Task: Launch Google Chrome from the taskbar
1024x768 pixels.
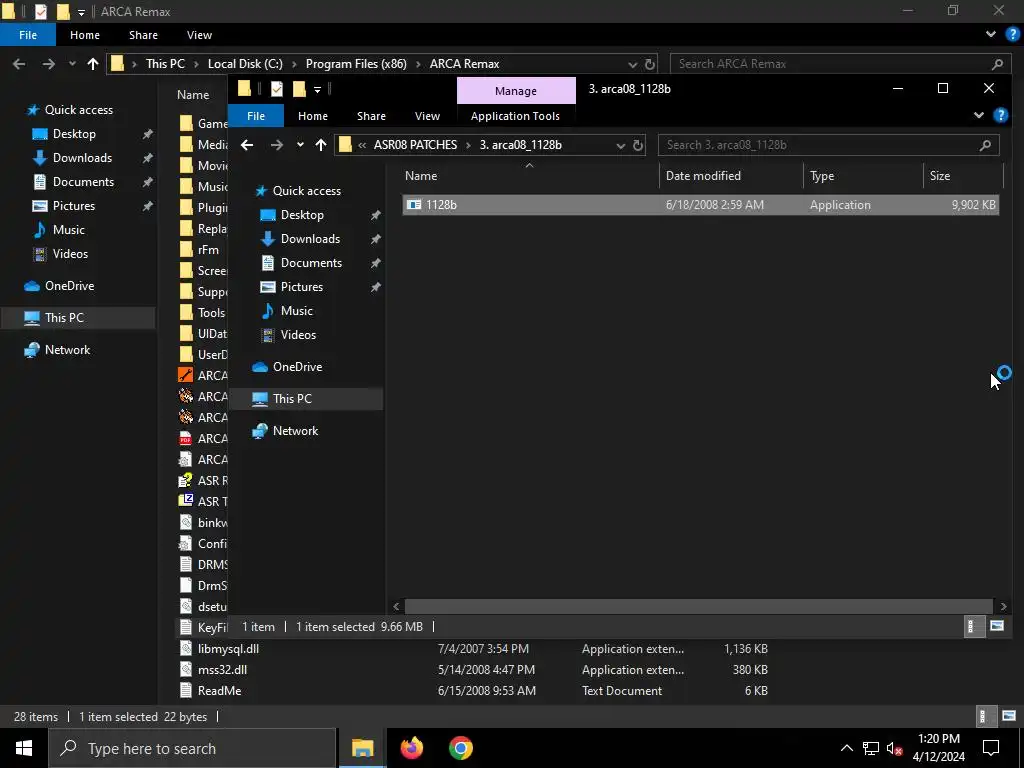Action: pos(460,748)
